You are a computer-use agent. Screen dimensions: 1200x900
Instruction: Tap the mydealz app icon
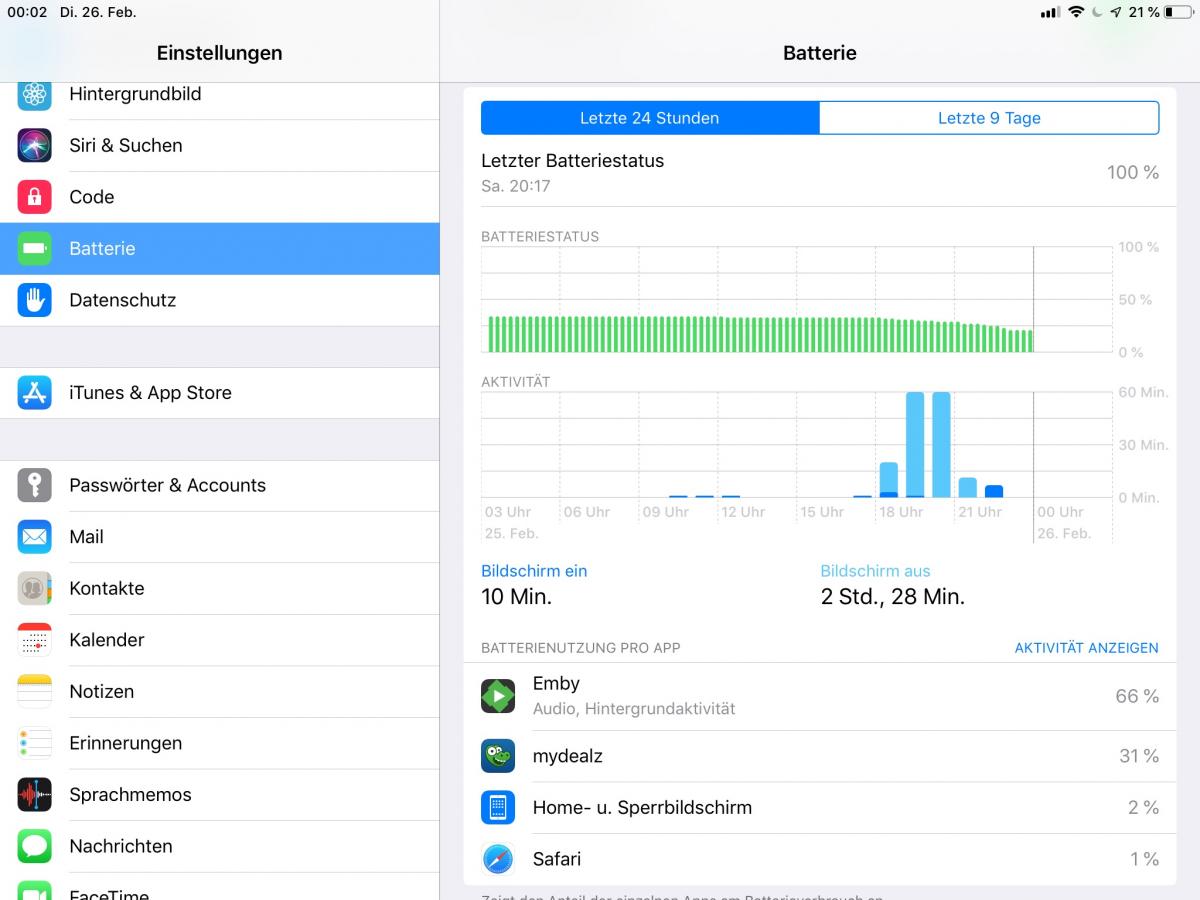tap(497, 756)
